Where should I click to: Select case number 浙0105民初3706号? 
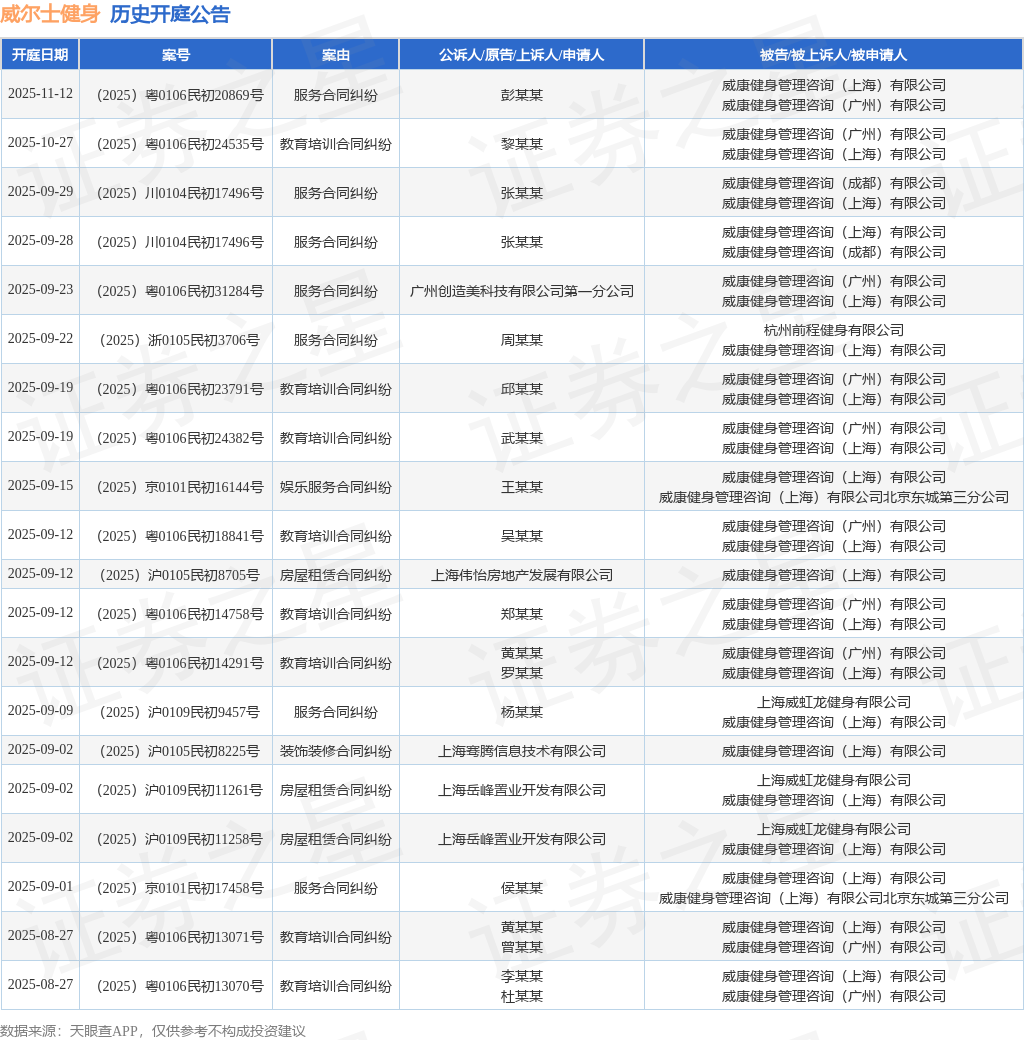point(180,340)
